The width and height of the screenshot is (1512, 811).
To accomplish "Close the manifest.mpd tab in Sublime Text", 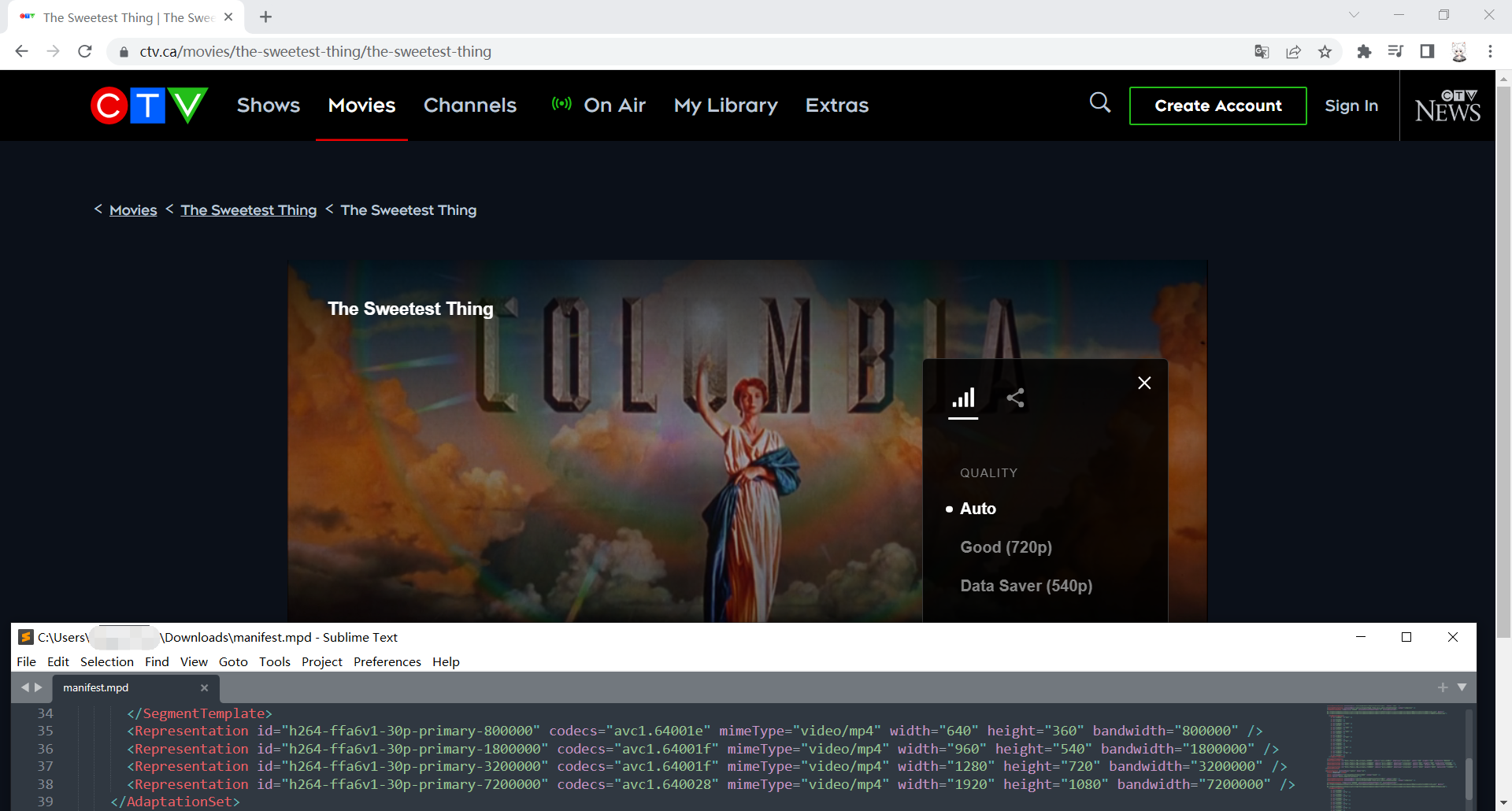I will tap(204, 687).
